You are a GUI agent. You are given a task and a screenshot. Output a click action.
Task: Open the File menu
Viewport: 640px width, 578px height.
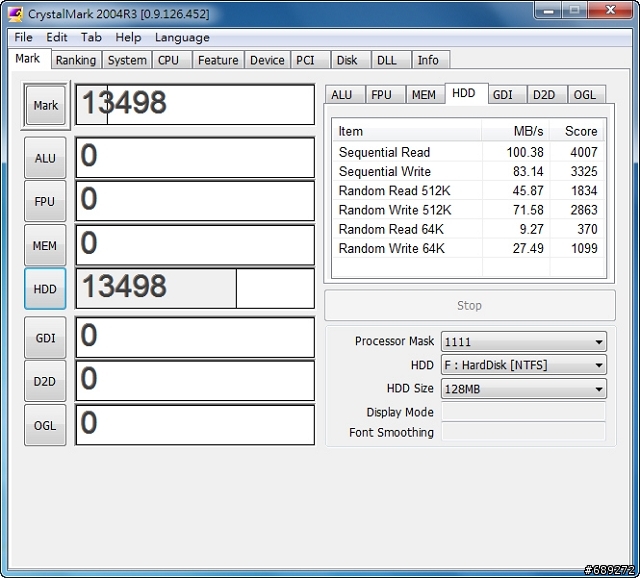coord(23,38)
